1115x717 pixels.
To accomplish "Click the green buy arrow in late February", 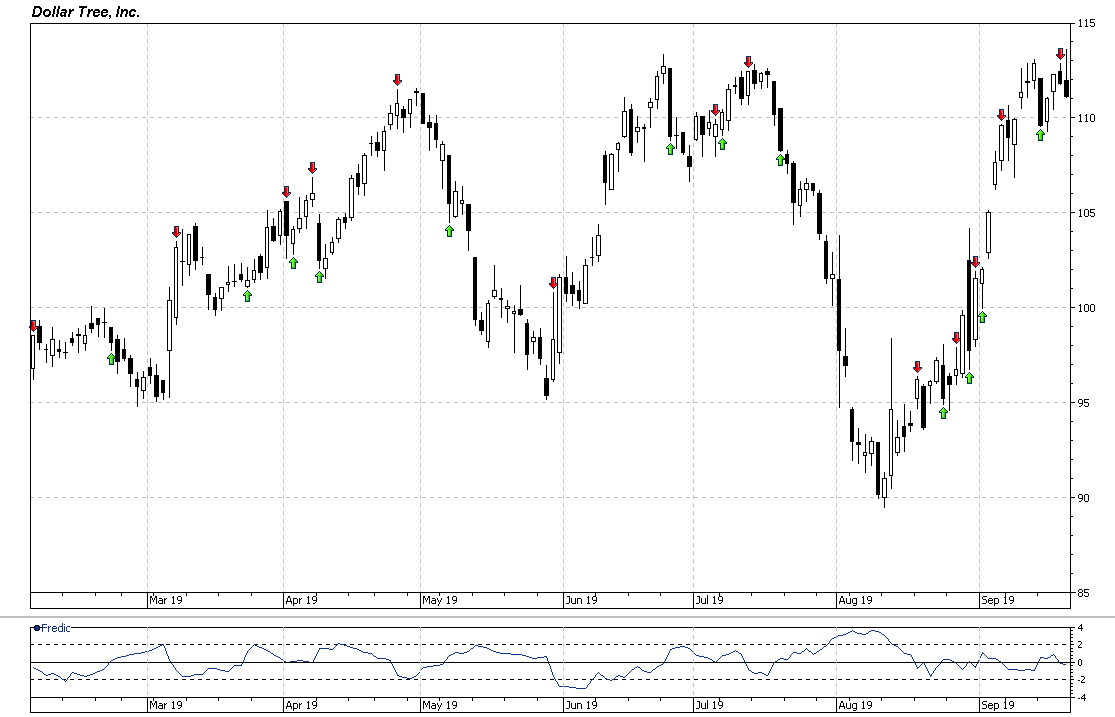I will point(111,358).
